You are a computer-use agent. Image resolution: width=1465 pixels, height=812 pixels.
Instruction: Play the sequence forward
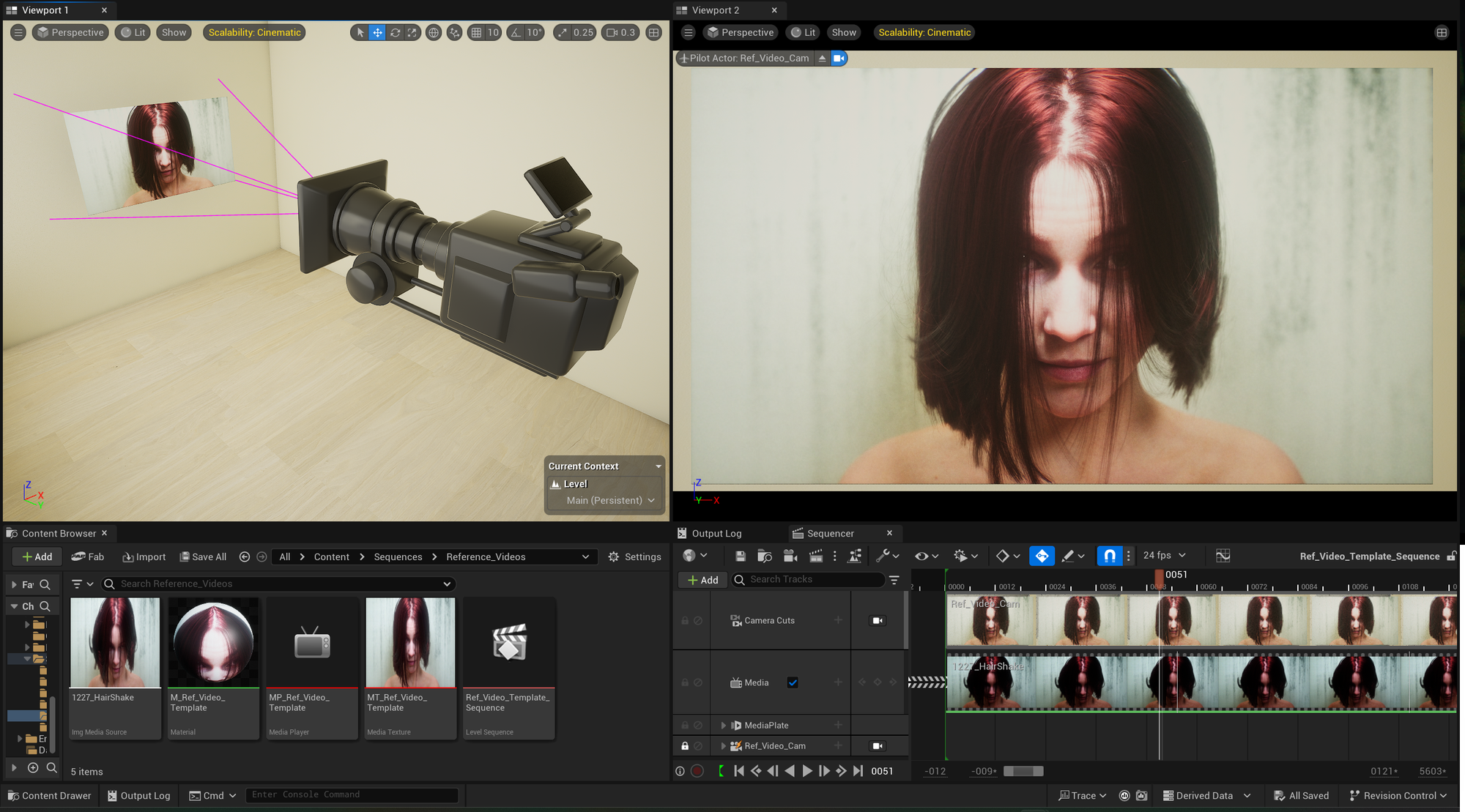click(x=807, y=770)
